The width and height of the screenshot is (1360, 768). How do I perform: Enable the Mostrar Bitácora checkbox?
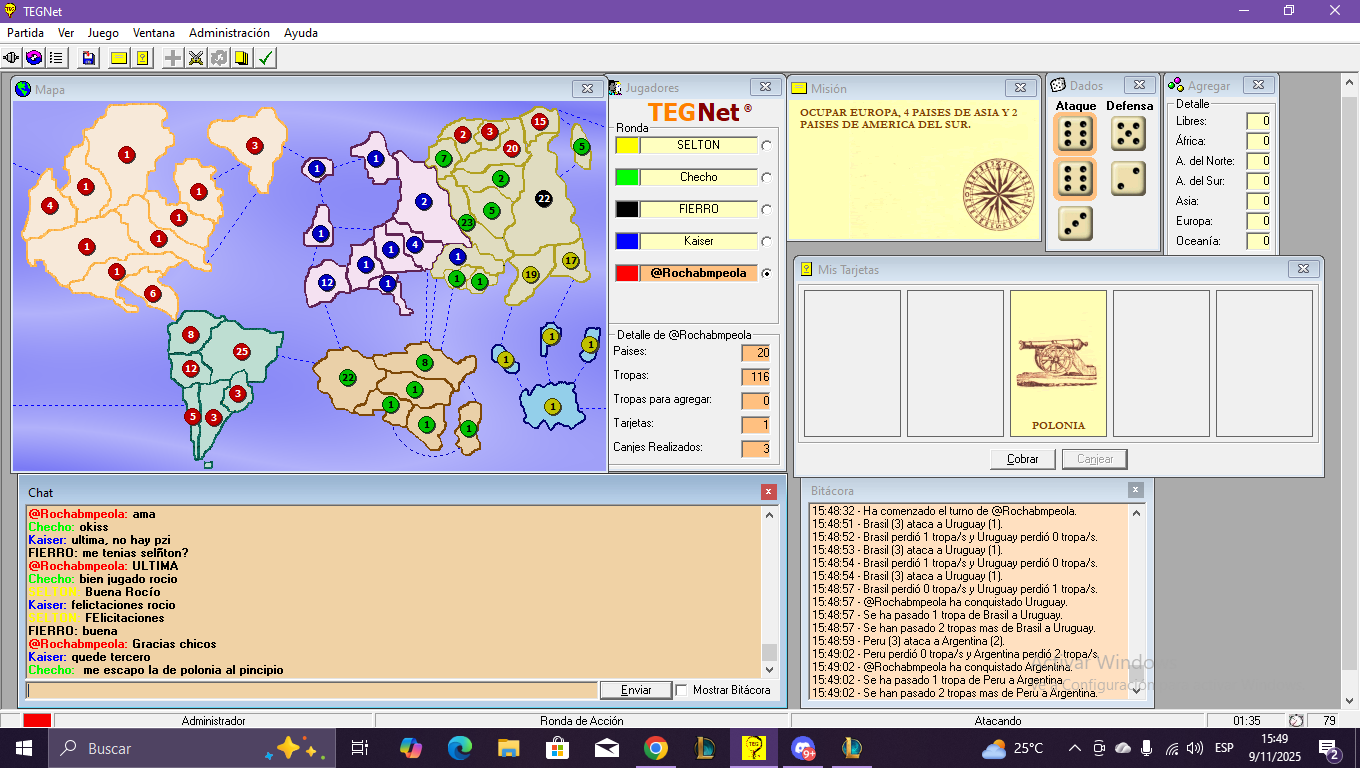[x=682, y=690]
